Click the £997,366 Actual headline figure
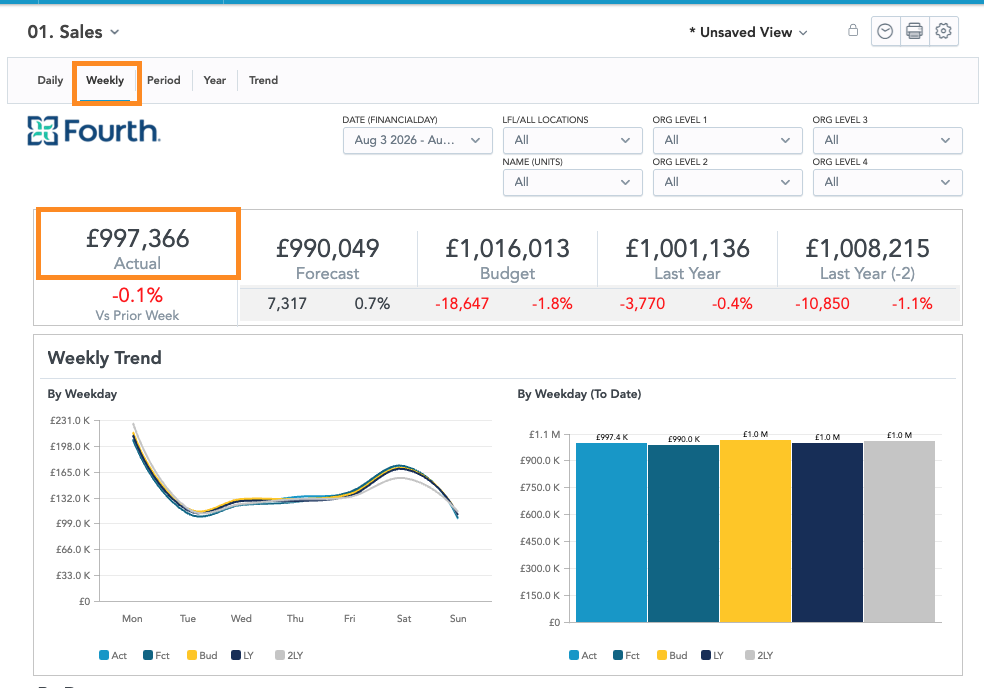 pos(137,239)
